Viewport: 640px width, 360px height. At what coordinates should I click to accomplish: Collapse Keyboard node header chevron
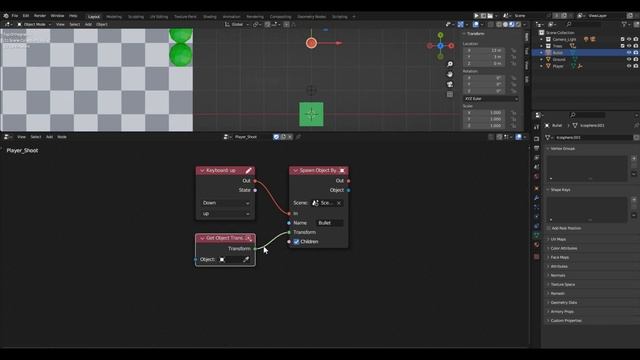coord(202,171)
